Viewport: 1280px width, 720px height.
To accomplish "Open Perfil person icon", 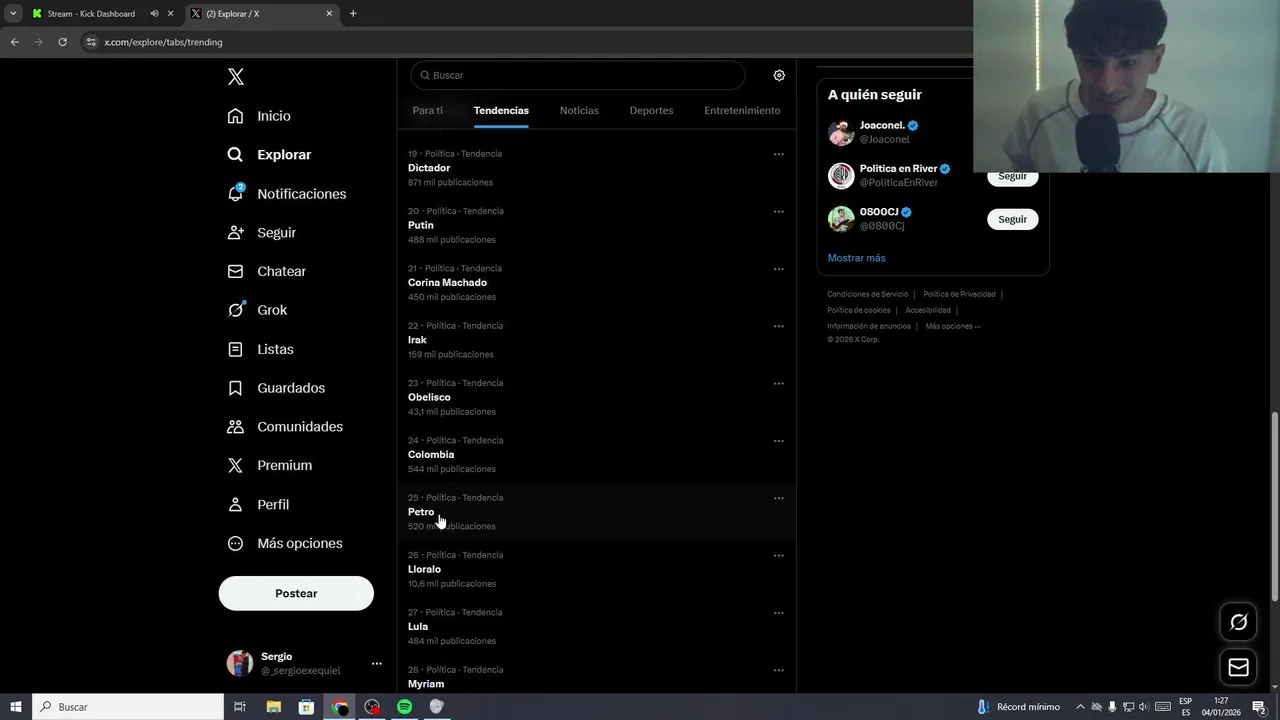I will click(235, 504).
